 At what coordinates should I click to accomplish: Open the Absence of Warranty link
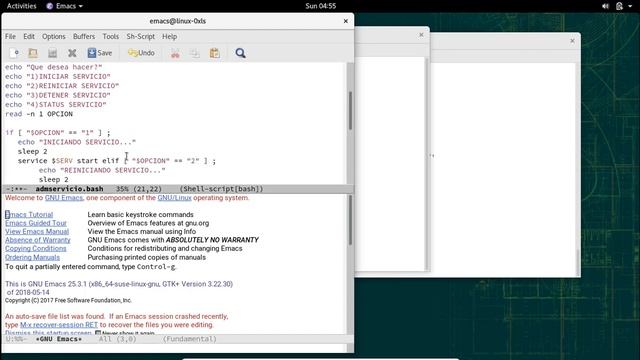(x=38, y=240)
